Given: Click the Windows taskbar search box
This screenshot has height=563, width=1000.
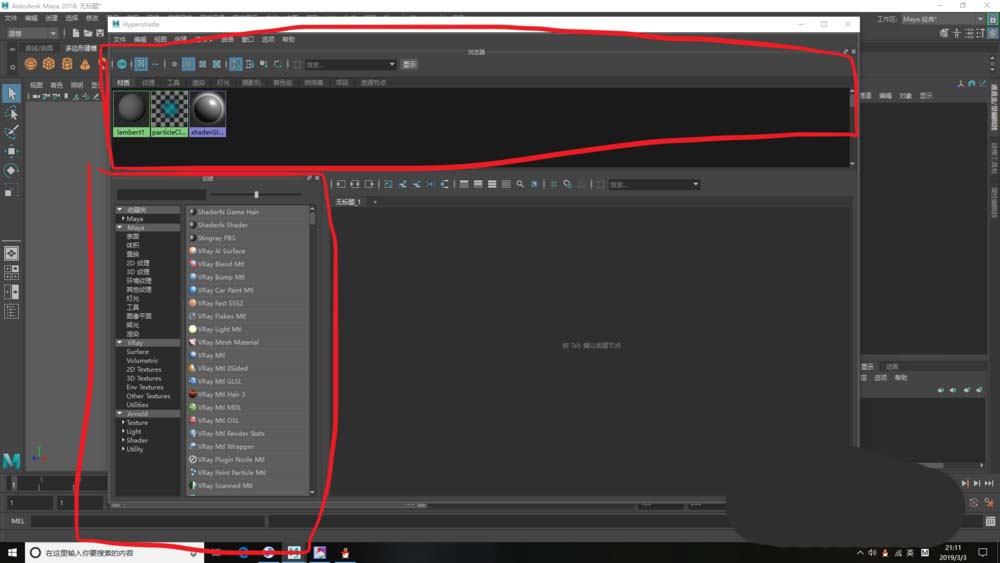Looking at the screenshot, I should pos(115,553).
